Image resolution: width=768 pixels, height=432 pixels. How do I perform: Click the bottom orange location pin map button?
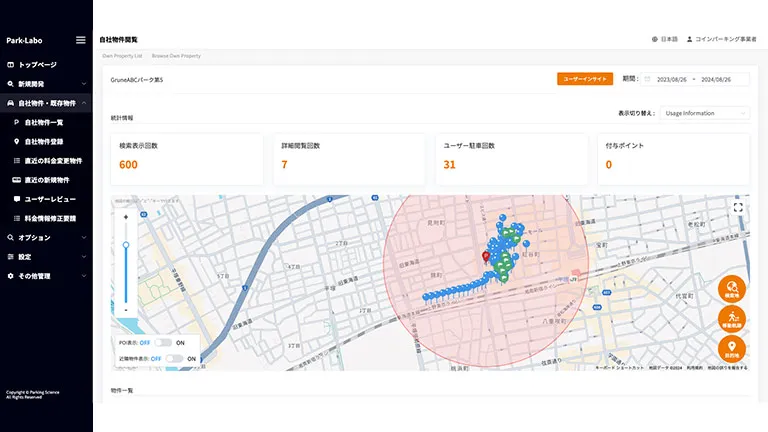[x=732, y=349]
